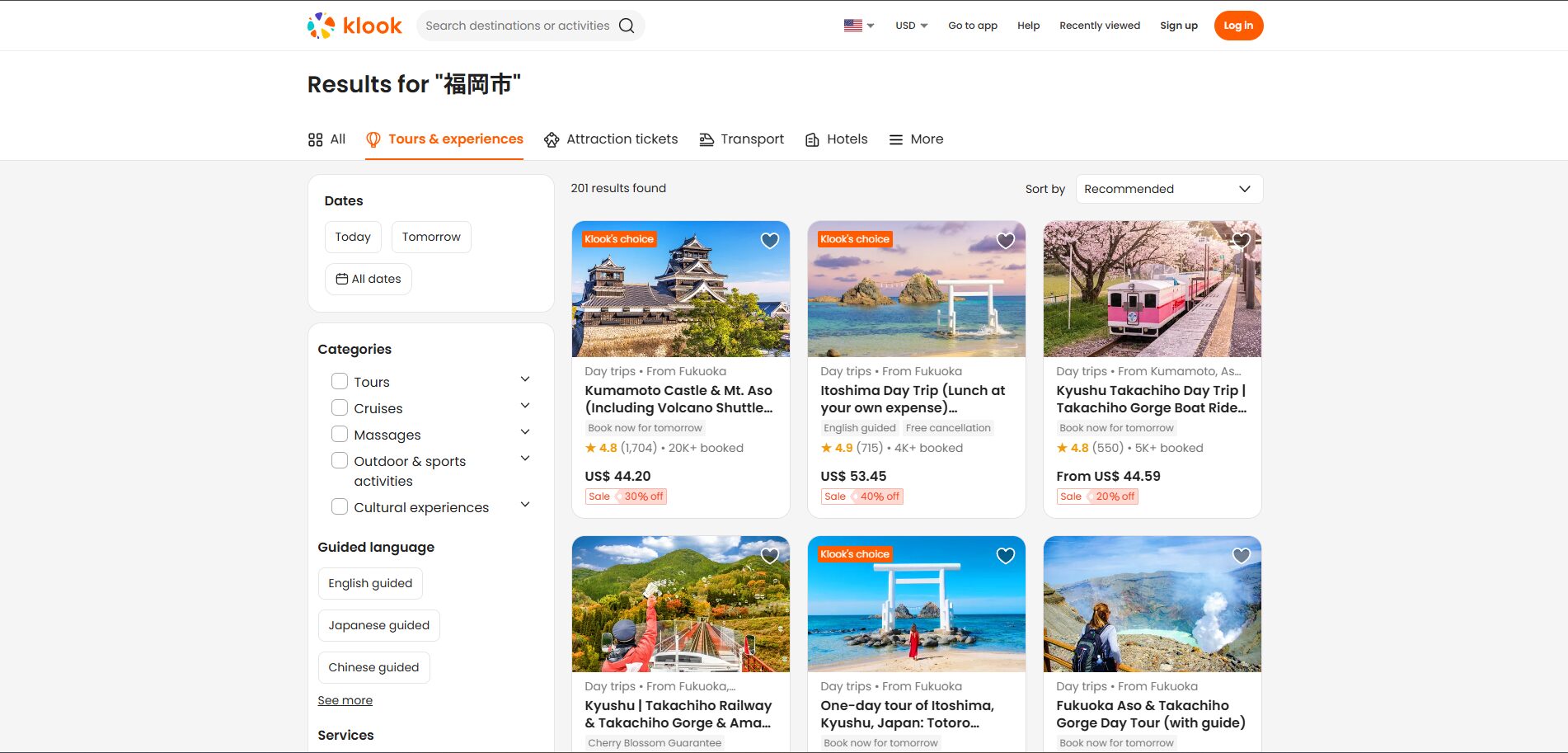The height and width of the screenshot is (753, 1568).
Task: Click heart on Fukuoka Aso & Takachiho card
Action: tap(1241, 556)
